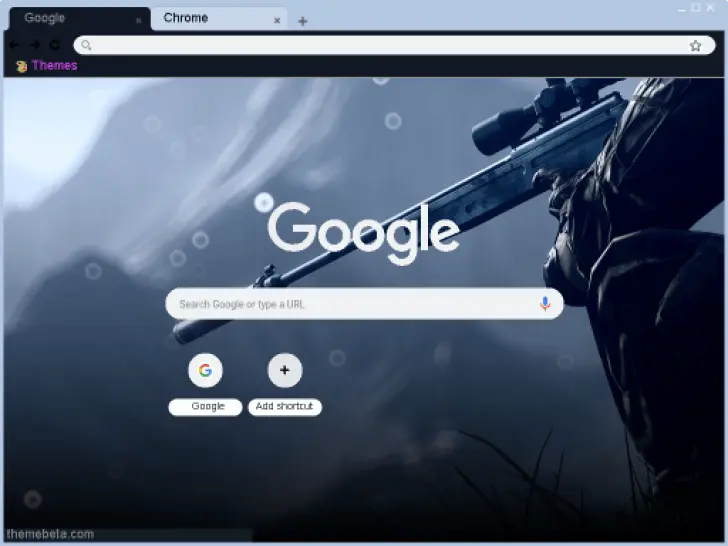Switch to the Google tab
The image size is (728, 546).
[x=70, y=18]
